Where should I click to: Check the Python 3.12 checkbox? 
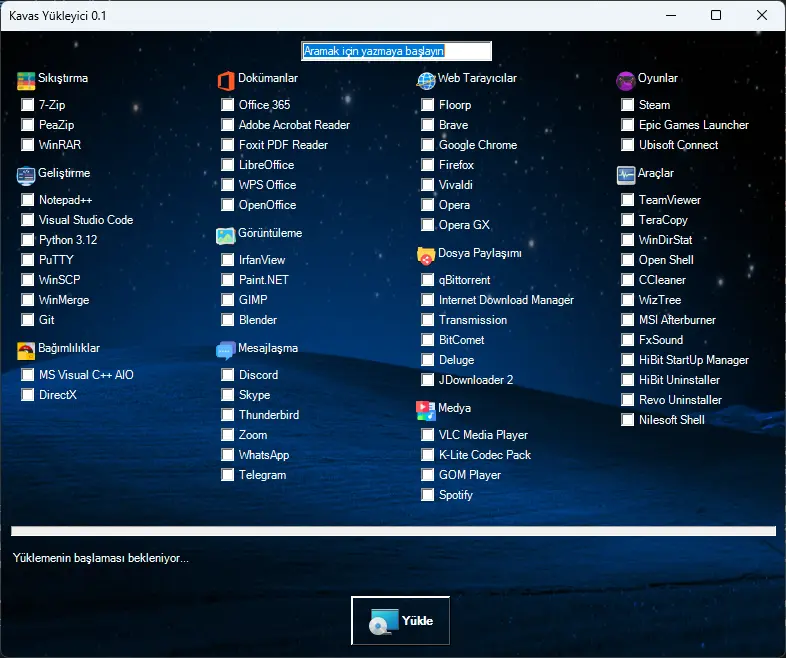coord(28,240)
